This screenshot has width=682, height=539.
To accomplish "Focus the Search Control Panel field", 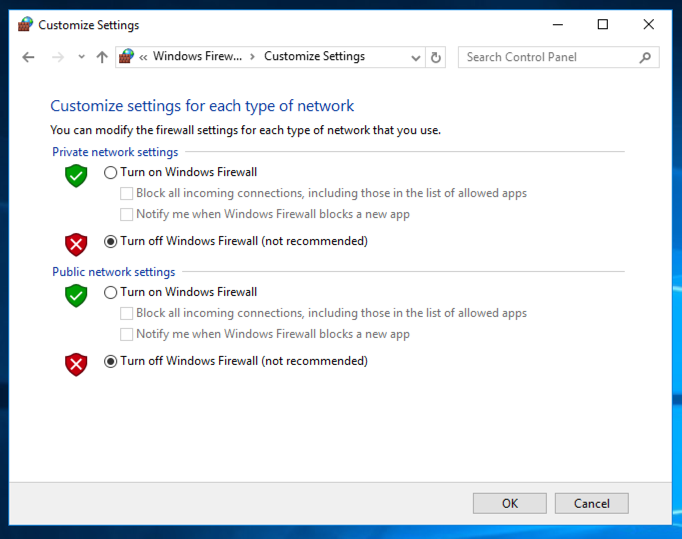I will tap(548, 58).
